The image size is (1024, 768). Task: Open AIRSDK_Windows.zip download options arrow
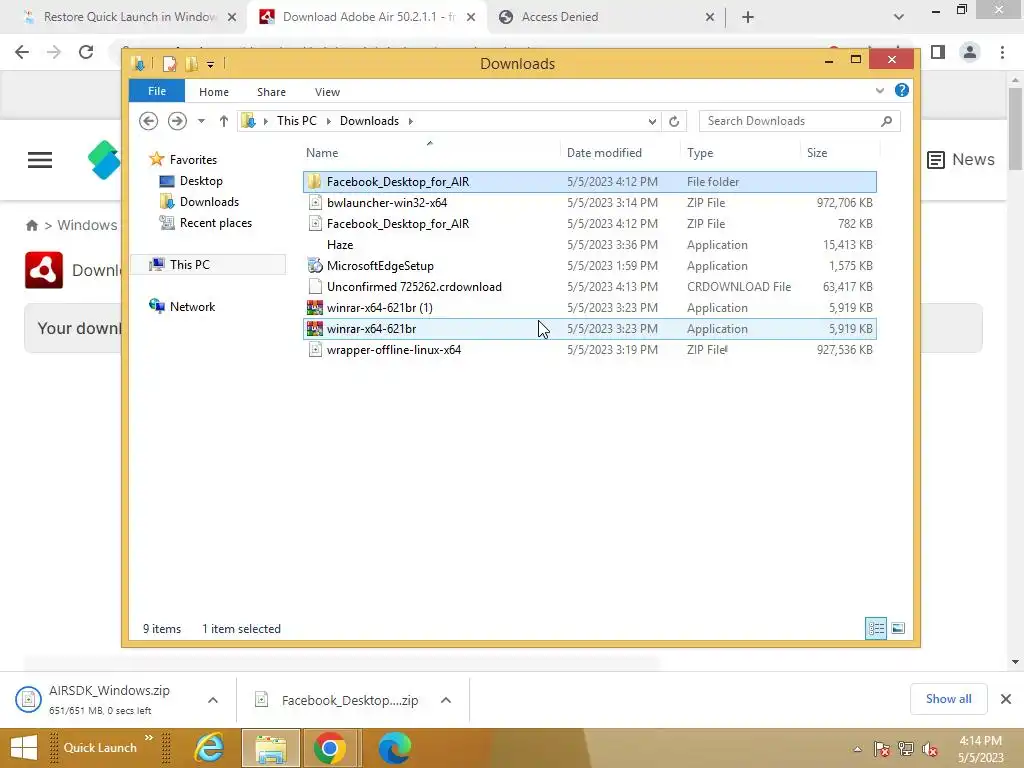(x=213, y=700)
